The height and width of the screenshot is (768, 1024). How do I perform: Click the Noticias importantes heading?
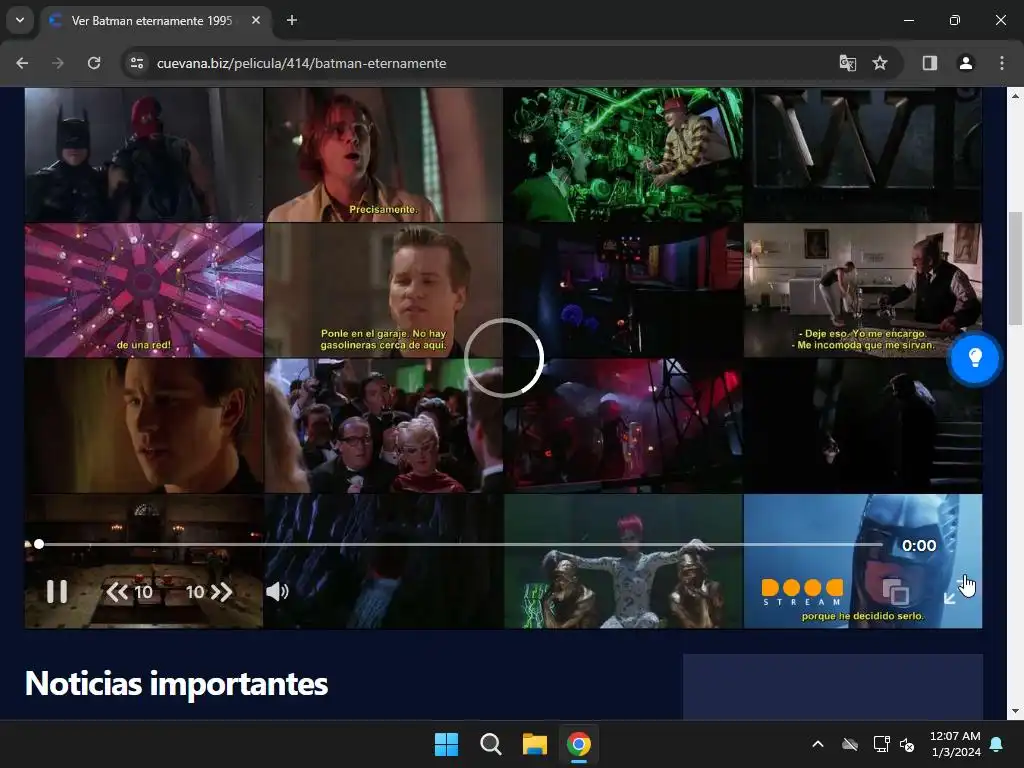[x=176, y=684]
